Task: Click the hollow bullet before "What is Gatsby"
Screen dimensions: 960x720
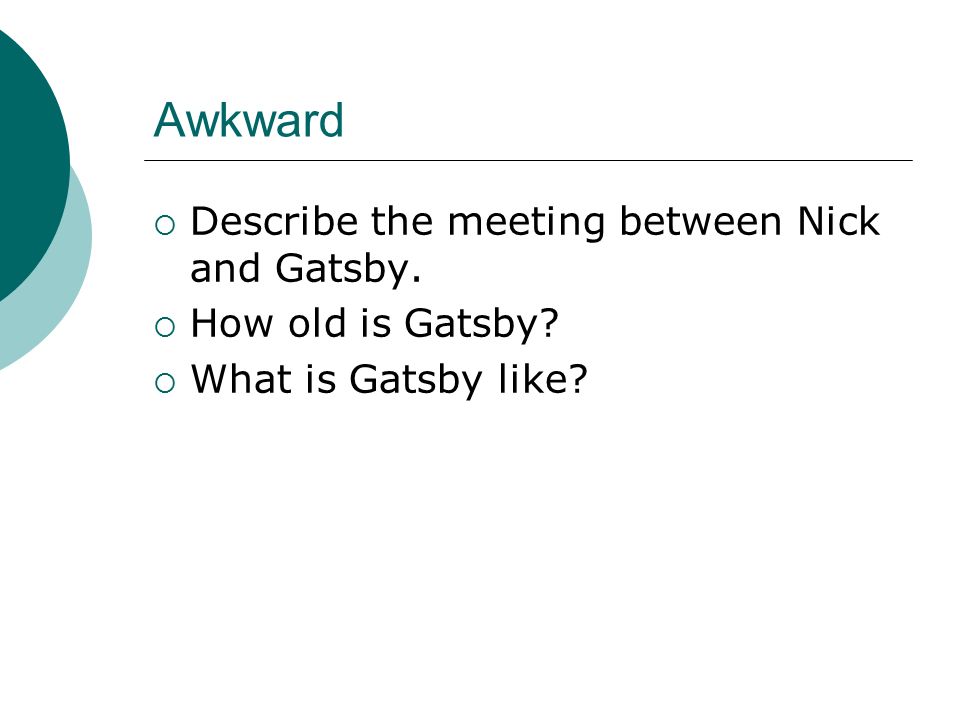Action: 165,383
